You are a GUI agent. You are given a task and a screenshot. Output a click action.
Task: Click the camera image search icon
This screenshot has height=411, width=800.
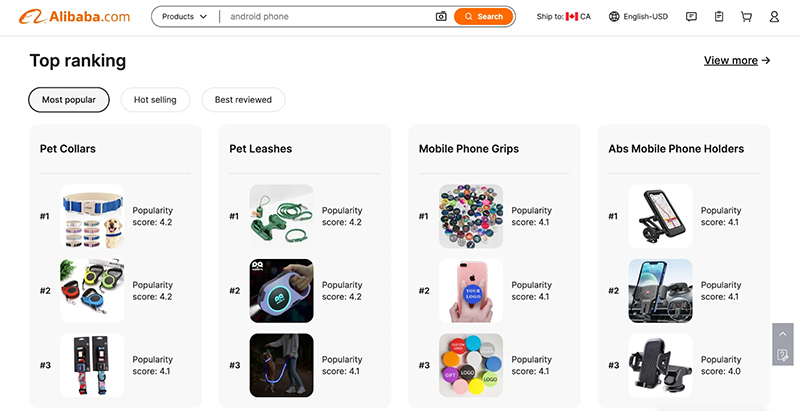point(441,16)
